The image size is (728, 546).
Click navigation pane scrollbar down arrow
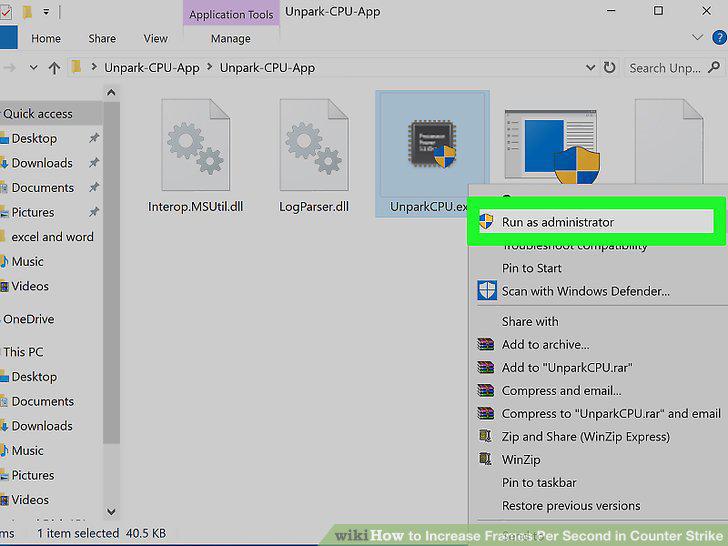click(111, 512)
